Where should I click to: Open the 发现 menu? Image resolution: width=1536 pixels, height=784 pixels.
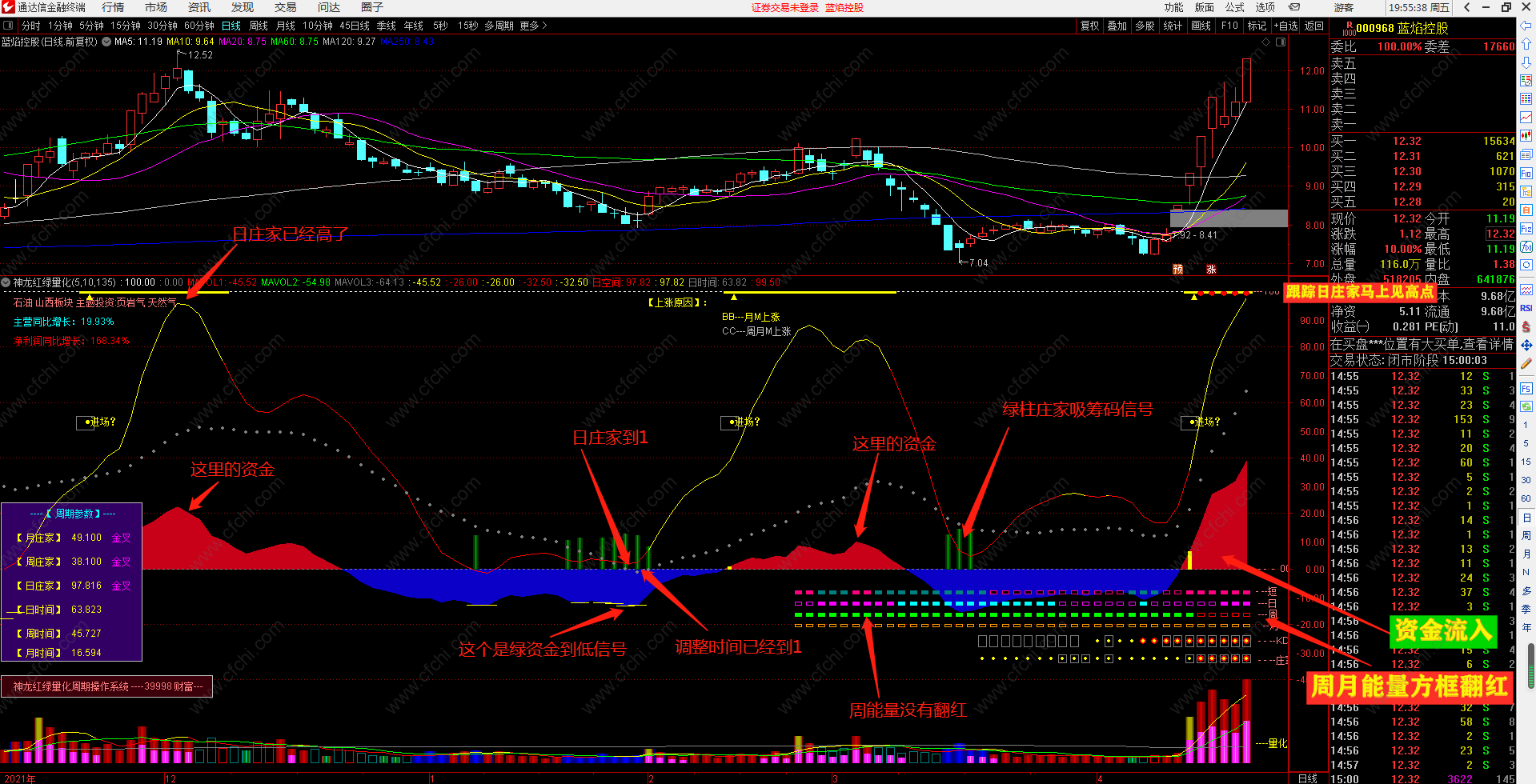pos(243,7)
